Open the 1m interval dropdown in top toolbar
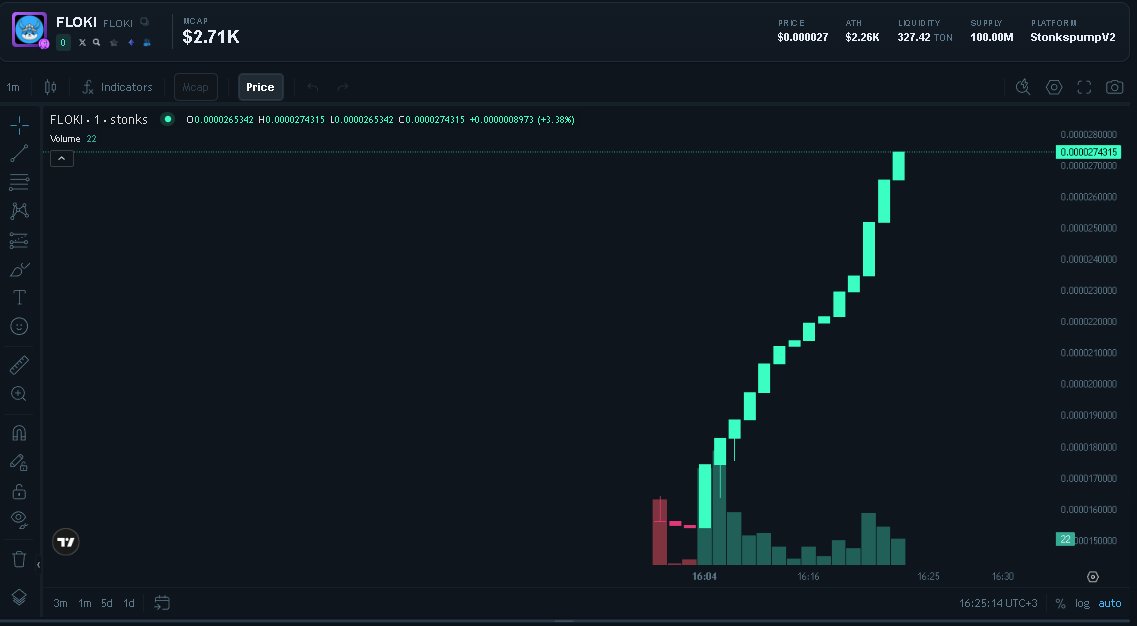 click(13, 87)
